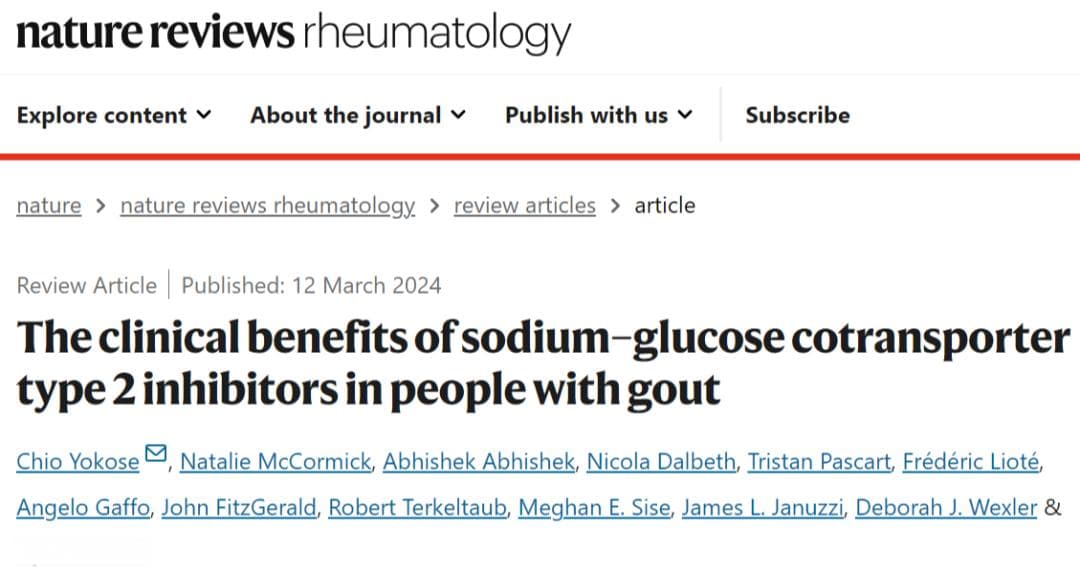Open Robert Terkeltaub author link
Screen dimensions: 1080x572
pyautogui.click(x=417, y=507)
